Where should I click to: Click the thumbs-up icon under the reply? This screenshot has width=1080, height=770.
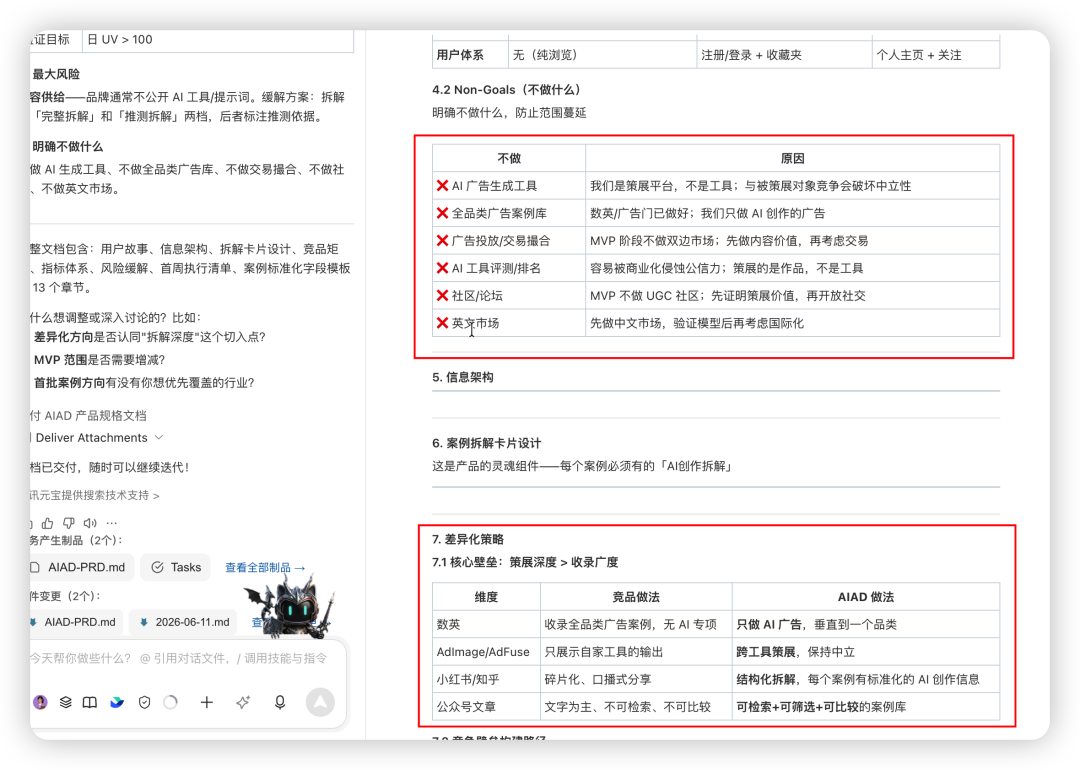[x=48, y=523]
